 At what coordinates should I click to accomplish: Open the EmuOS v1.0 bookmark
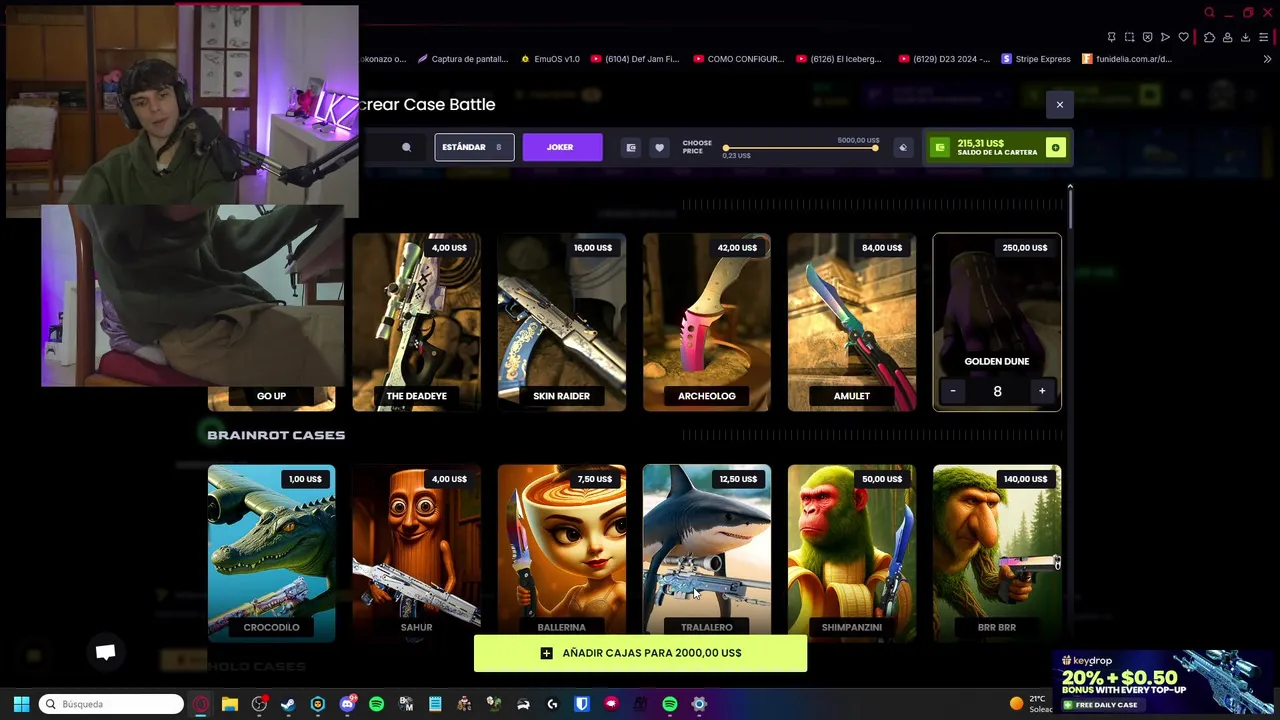(550, 59)
